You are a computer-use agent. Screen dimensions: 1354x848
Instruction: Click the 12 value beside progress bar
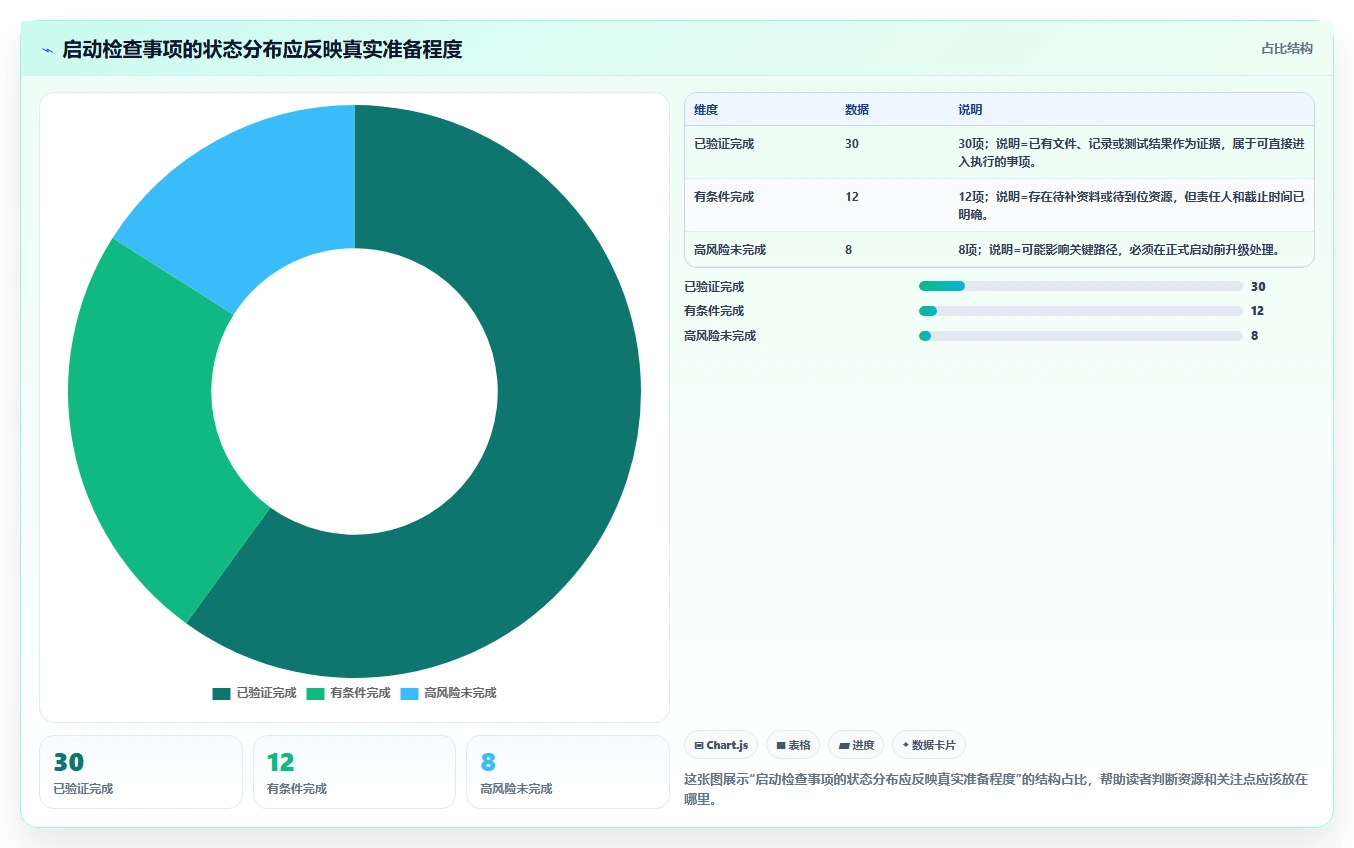click(1258, 311)
